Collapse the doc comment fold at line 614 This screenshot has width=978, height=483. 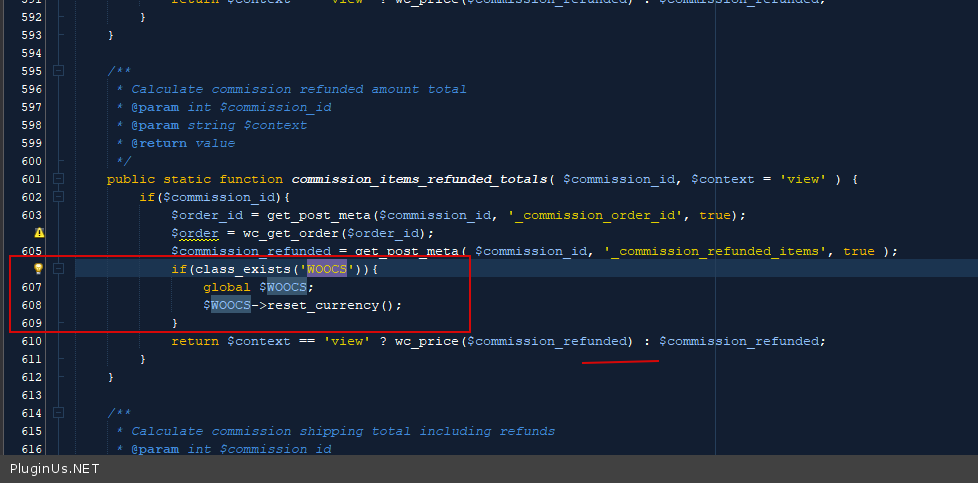click(x=58, y=413)
